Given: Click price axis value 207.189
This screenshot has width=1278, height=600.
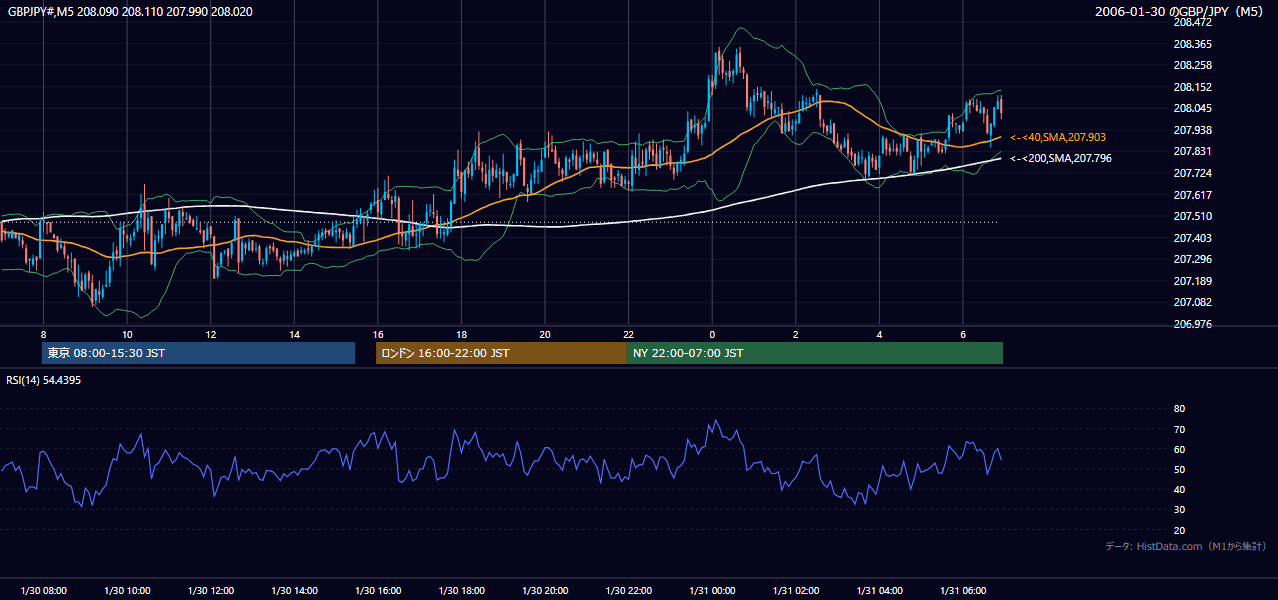Looking at the screenshot, I should point(1193,281).
